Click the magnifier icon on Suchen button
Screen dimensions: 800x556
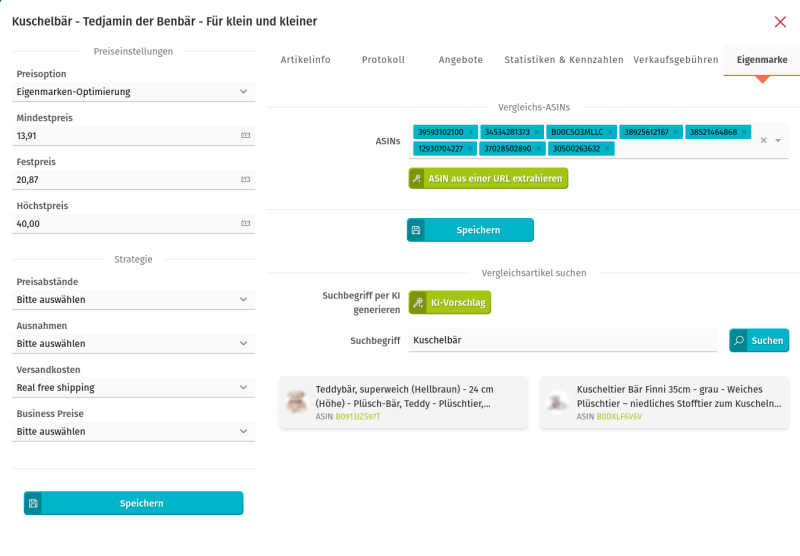pyautogui.click(x=739, y=340)
